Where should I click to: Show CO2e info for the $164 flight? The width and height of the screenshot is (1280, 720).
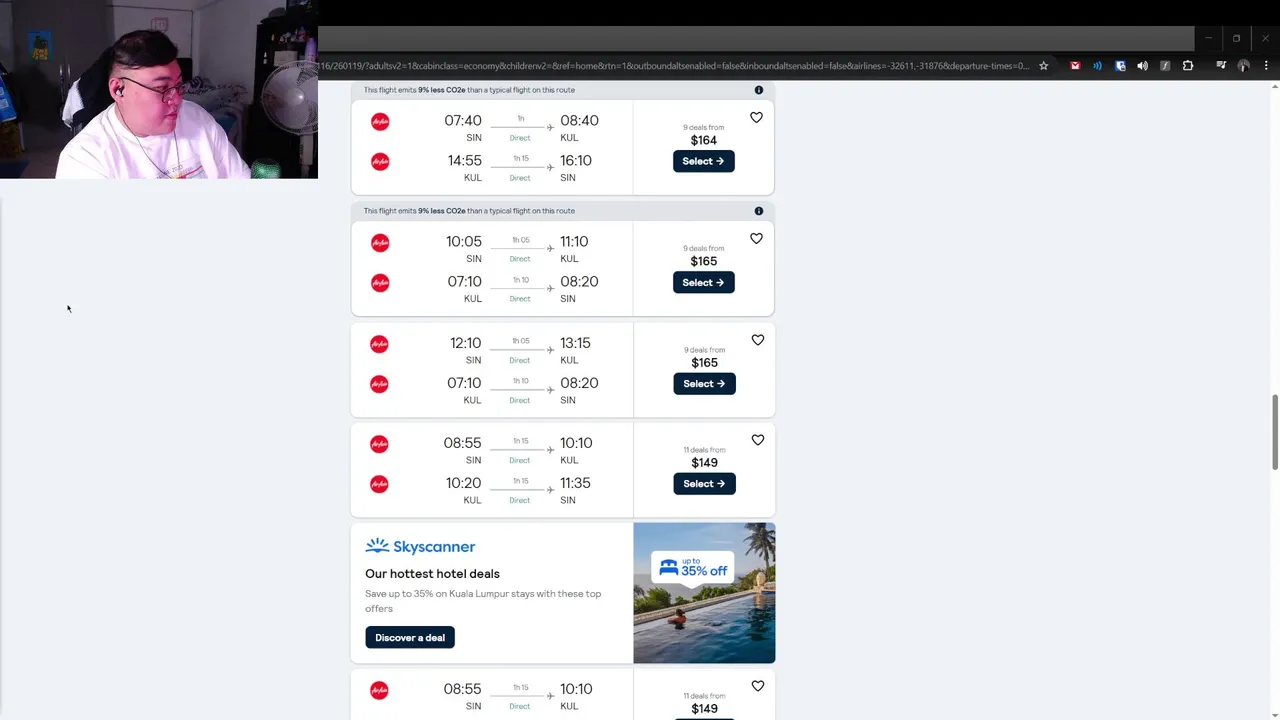tap(759, 90)
